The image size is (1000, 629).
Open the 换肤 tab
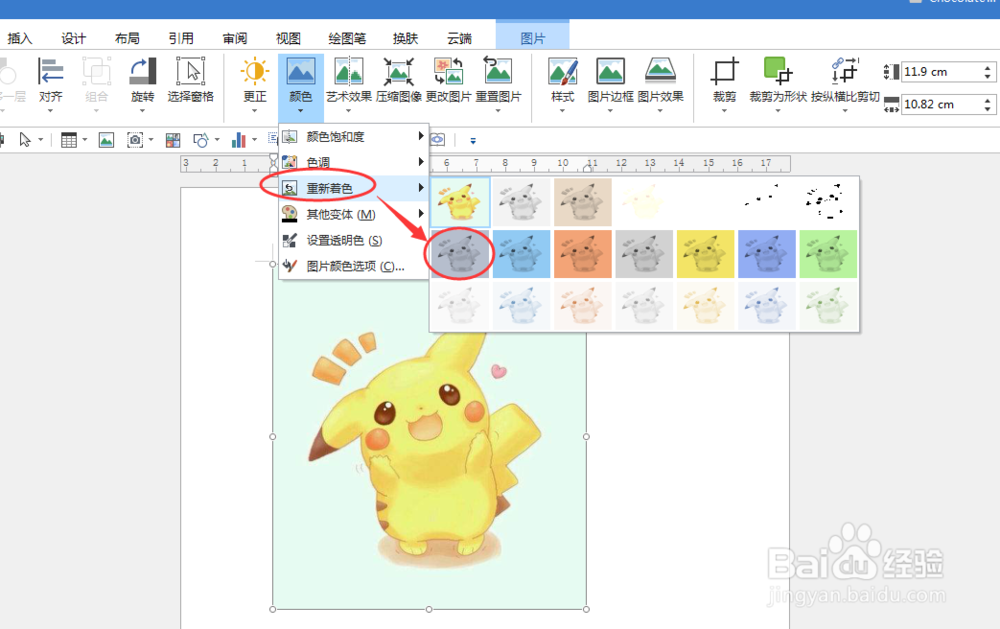405,38
